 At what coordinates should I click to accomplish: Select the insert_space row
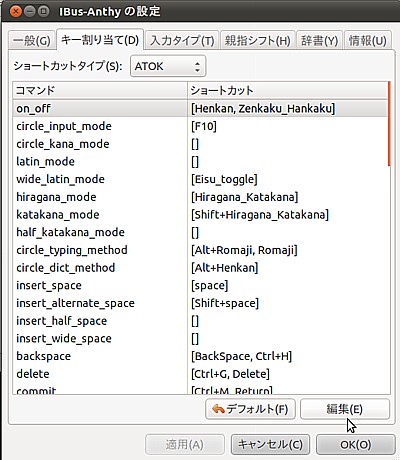tap(200, 285)
